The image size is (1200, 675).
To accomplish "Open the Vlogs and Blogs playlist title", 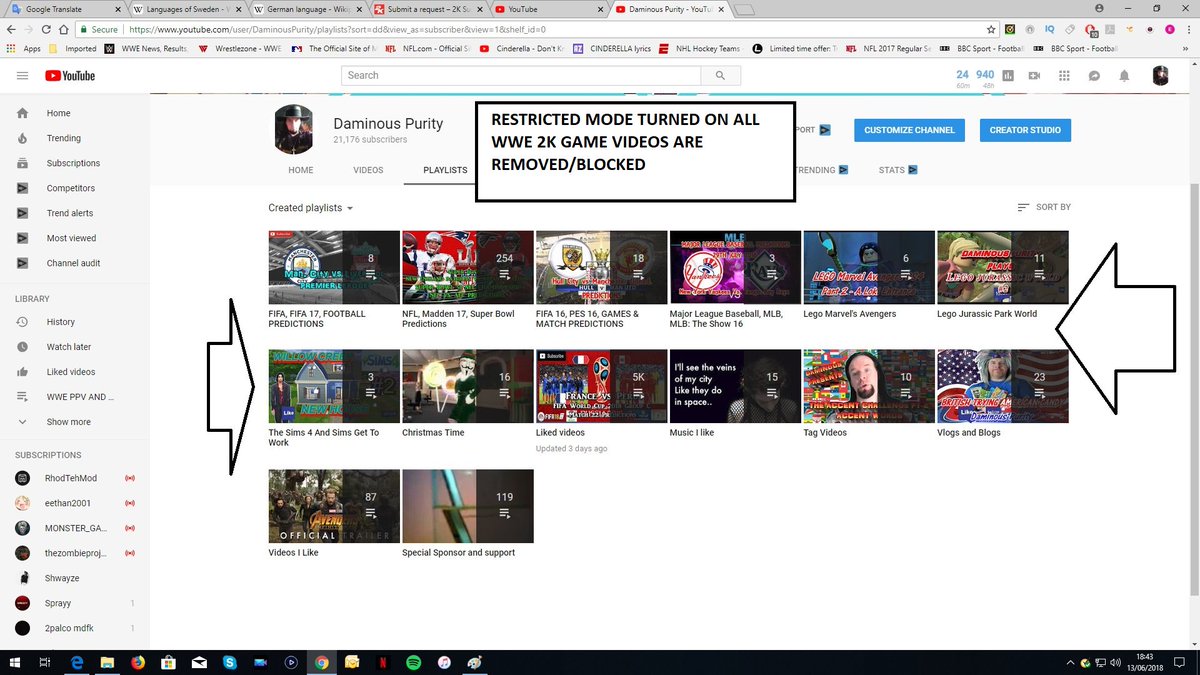I will [969, 433].
